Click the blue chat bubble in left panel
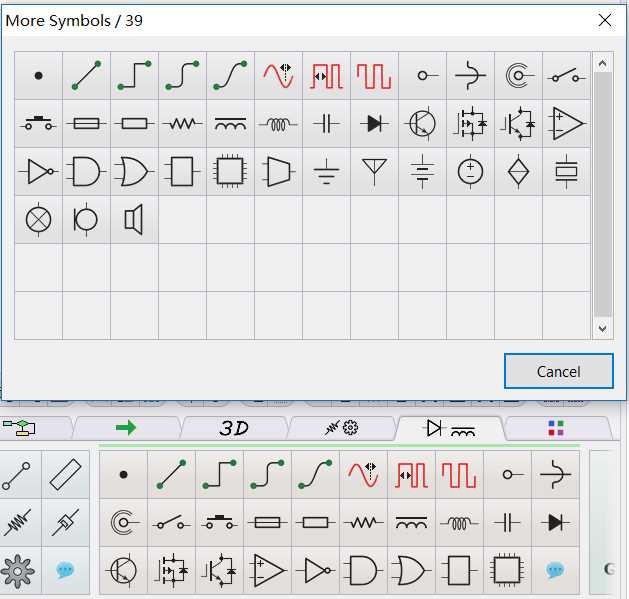629x599 pixels. [65, 571]
